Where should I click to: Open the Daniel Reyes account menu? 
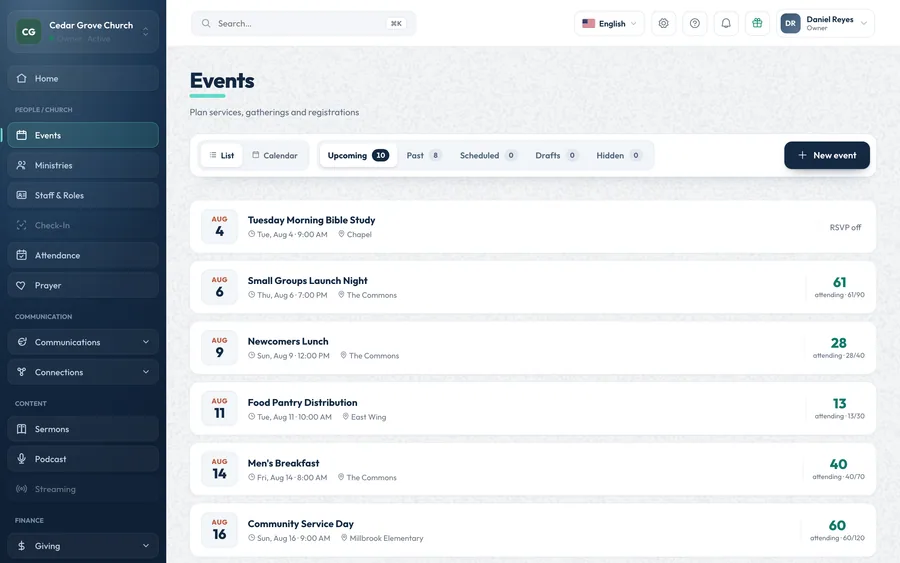coord(825,24)
